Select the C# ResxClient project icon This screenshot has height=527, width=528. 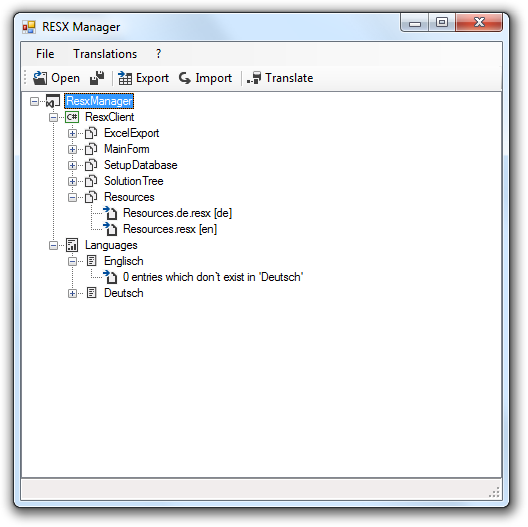[72, 117]
